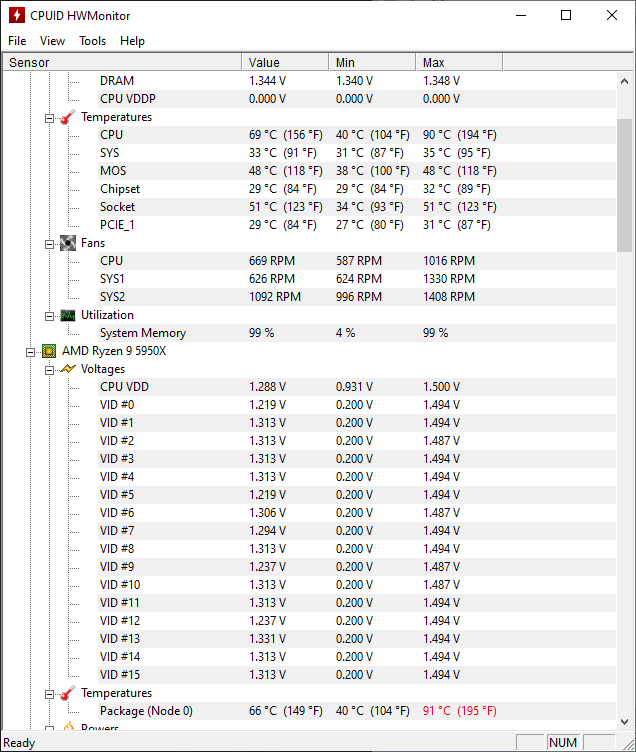Open the Tools menu

coord(93,41)
